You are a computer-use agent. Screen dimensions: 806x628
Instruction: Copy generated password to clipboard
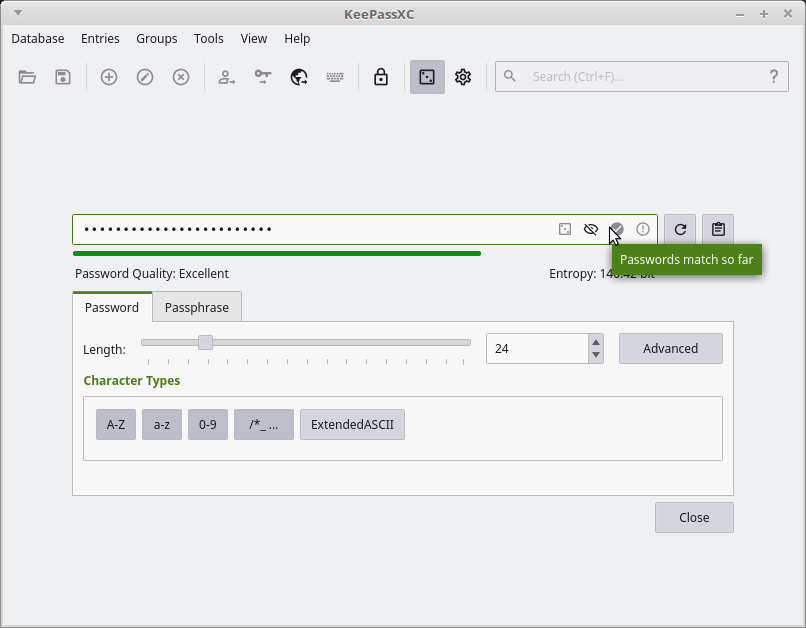pyautogui.click(x=718, y=229)
